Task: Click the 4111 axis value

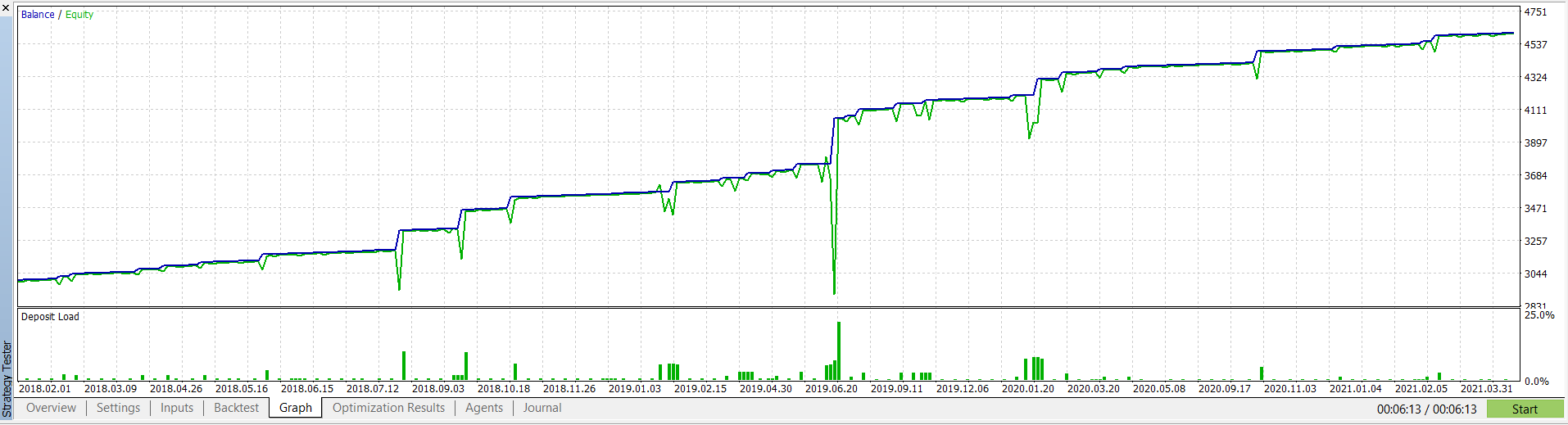Action: (x=1535, y=111)
